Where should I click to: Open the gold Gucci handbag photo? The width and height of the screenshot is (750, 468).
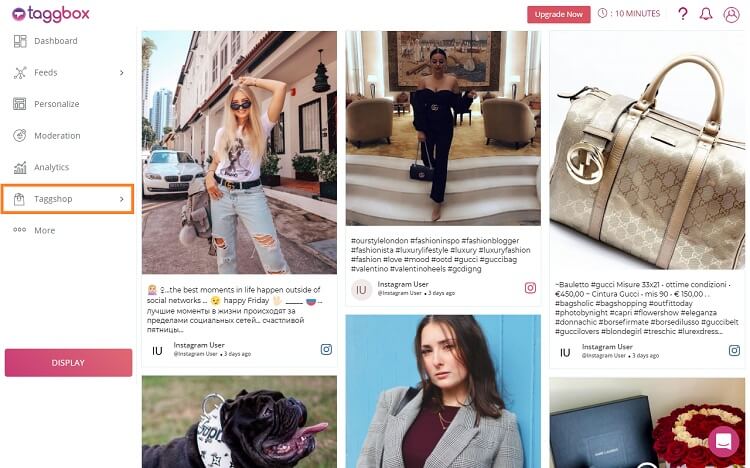647,152
